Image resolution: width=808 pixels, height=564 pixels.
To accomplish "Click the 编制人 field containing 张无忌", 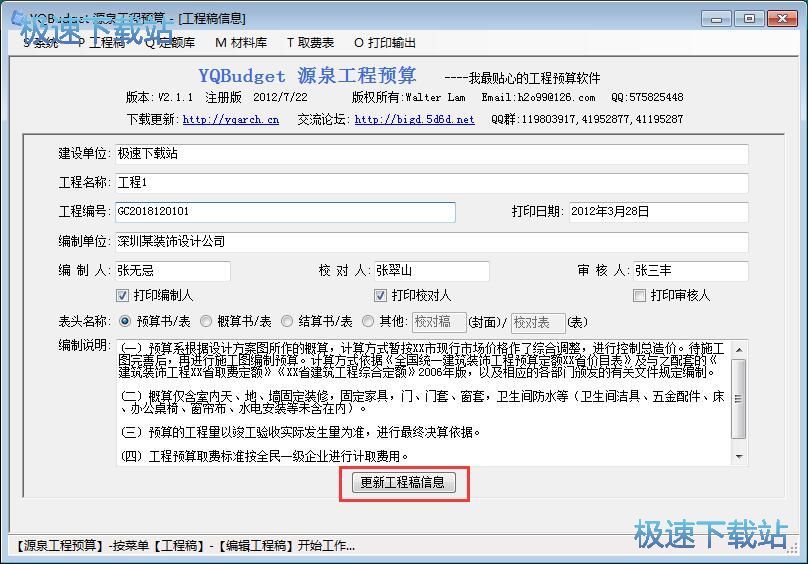I will (x=173, y=271).
